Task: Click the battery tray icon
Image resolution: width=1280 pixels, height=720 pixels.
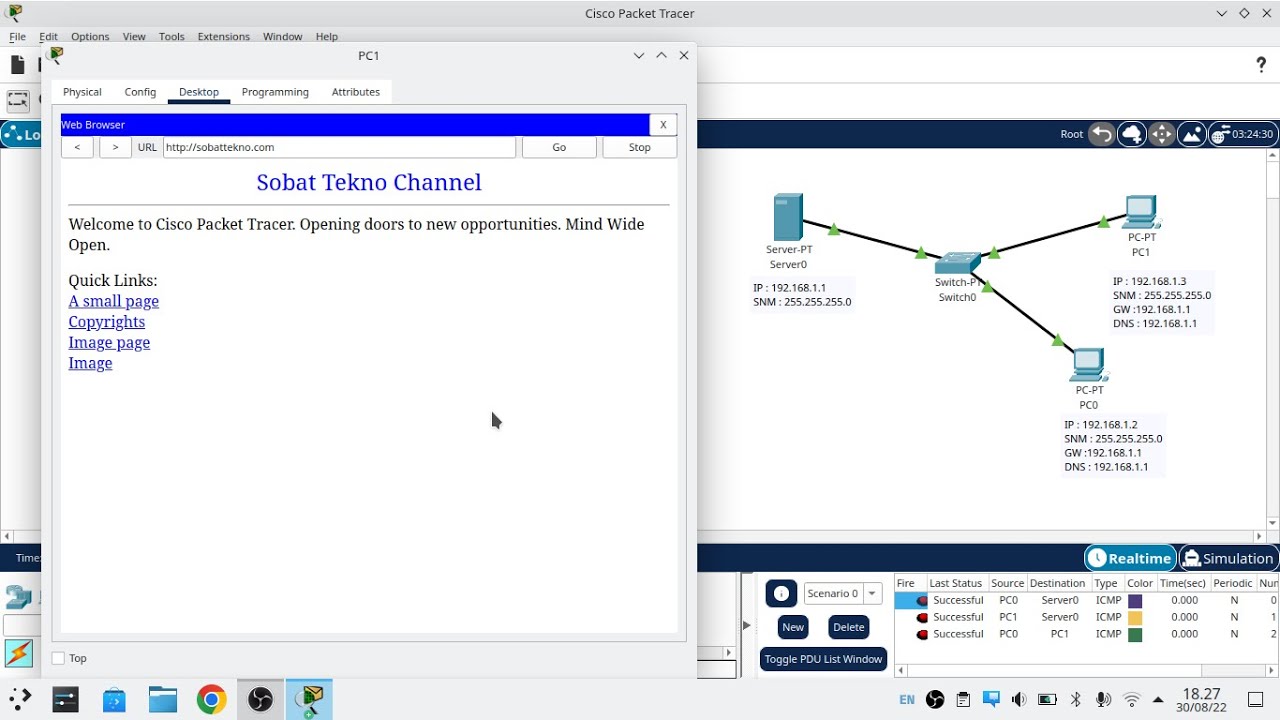Action: [x=1047, y=700]
